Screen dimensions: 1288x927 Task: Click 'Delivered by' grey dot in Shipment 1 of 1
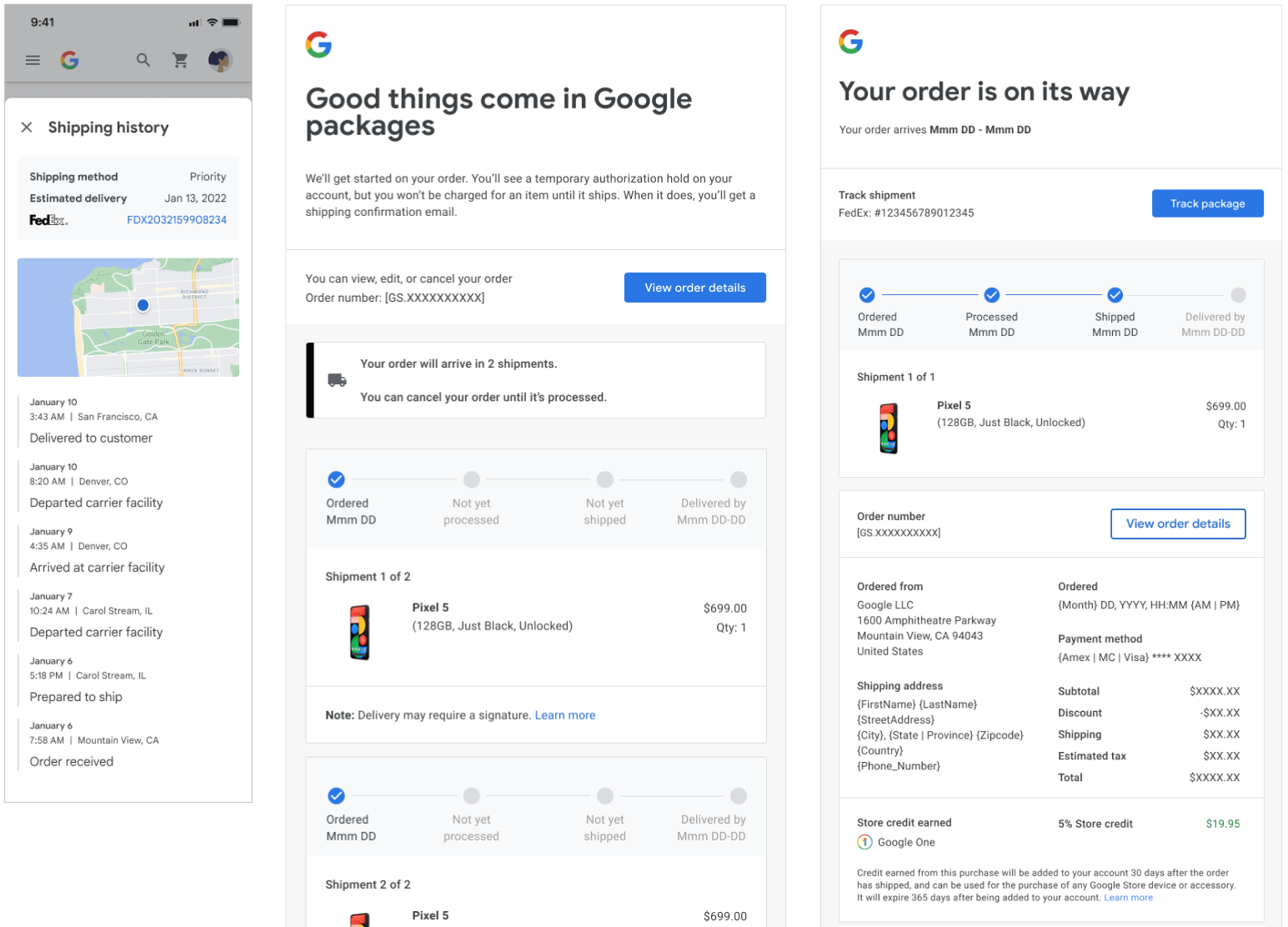1239,295
